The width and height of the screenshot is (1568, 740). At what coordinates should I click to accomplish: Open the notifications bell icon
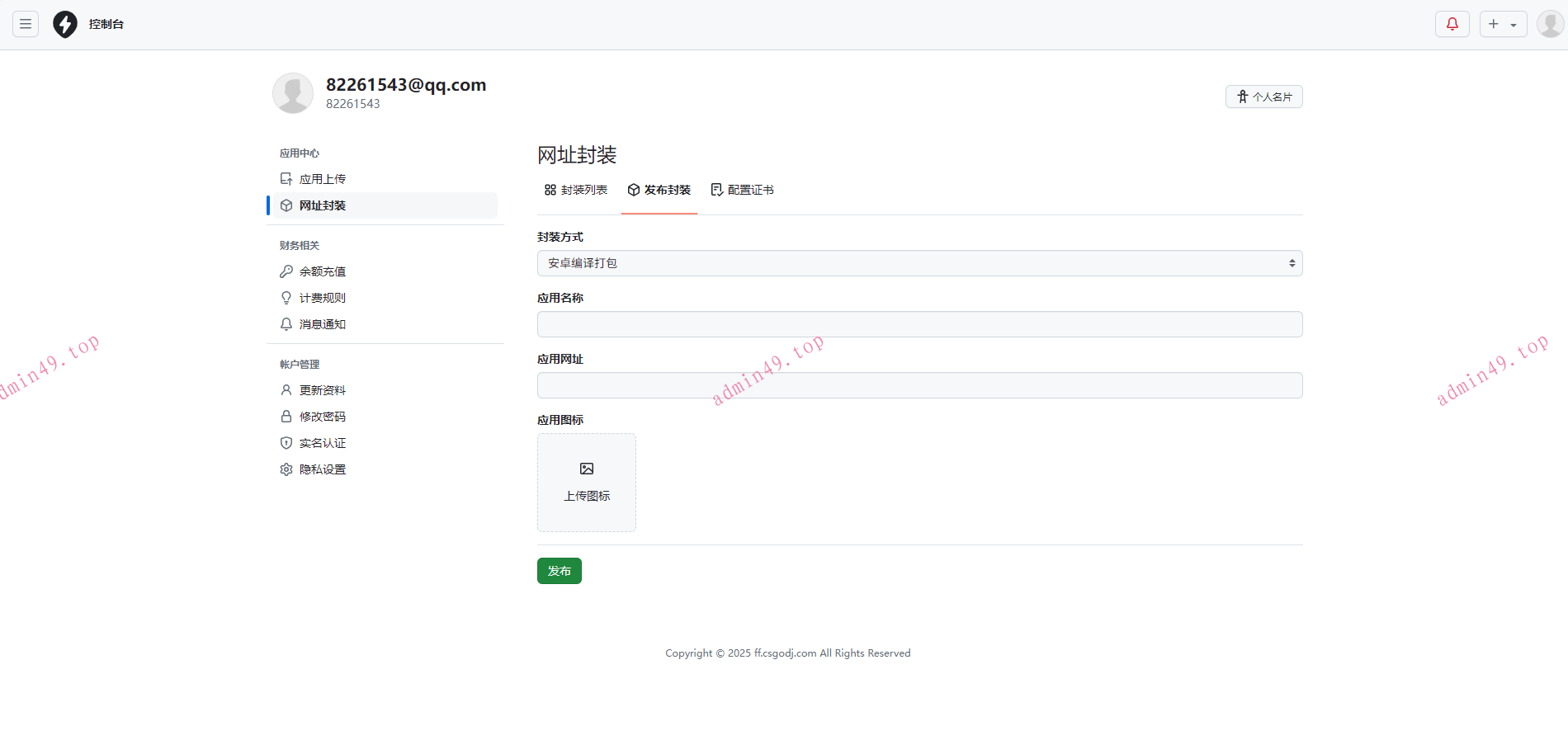(1452, 24)
